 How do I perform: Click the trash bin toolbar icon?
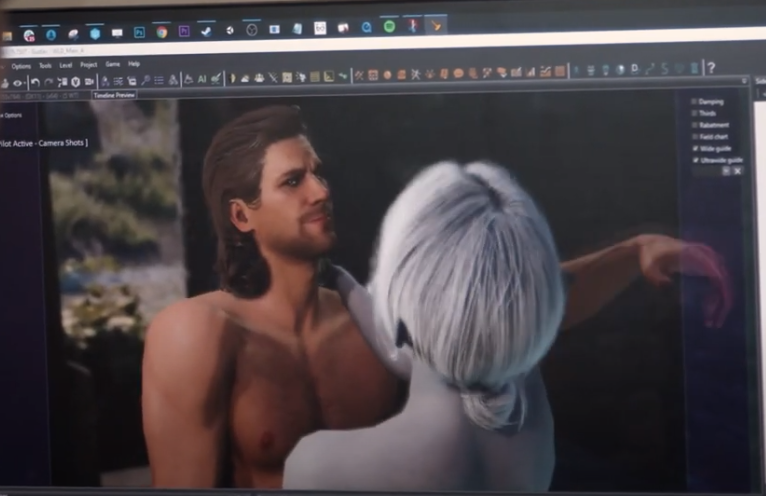pyautogui.click(x=694, y=68)
